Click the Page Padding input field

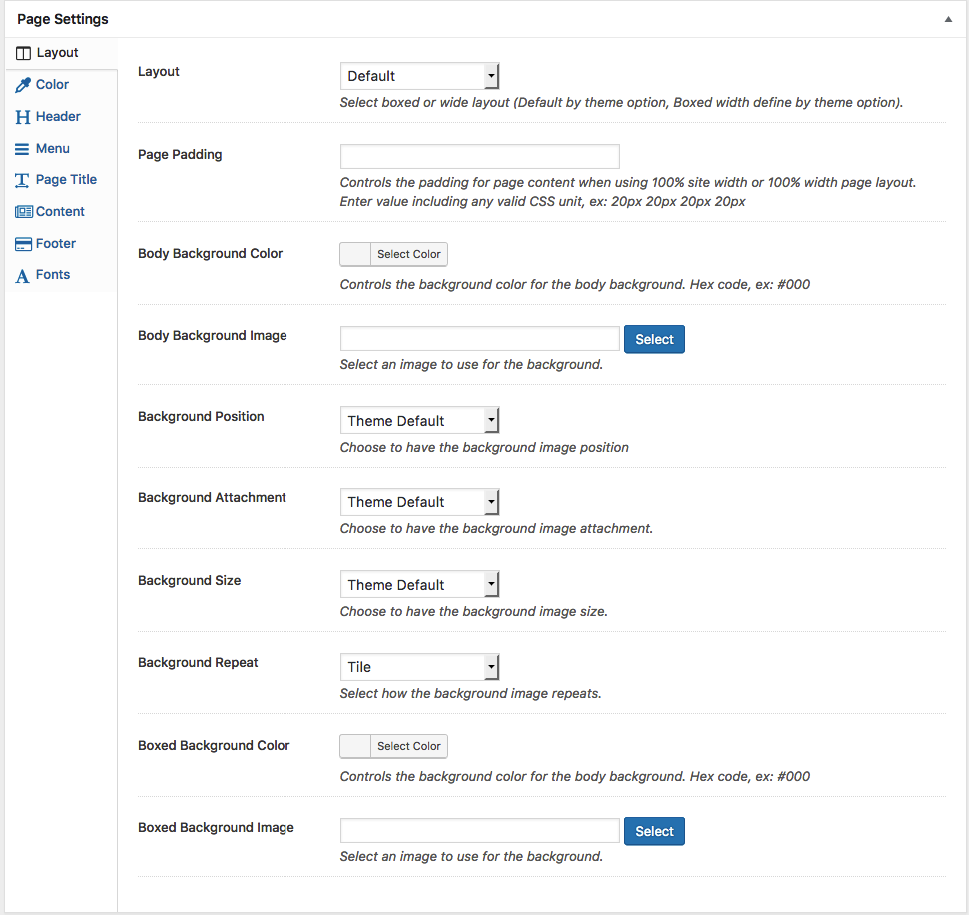point(479,156)
